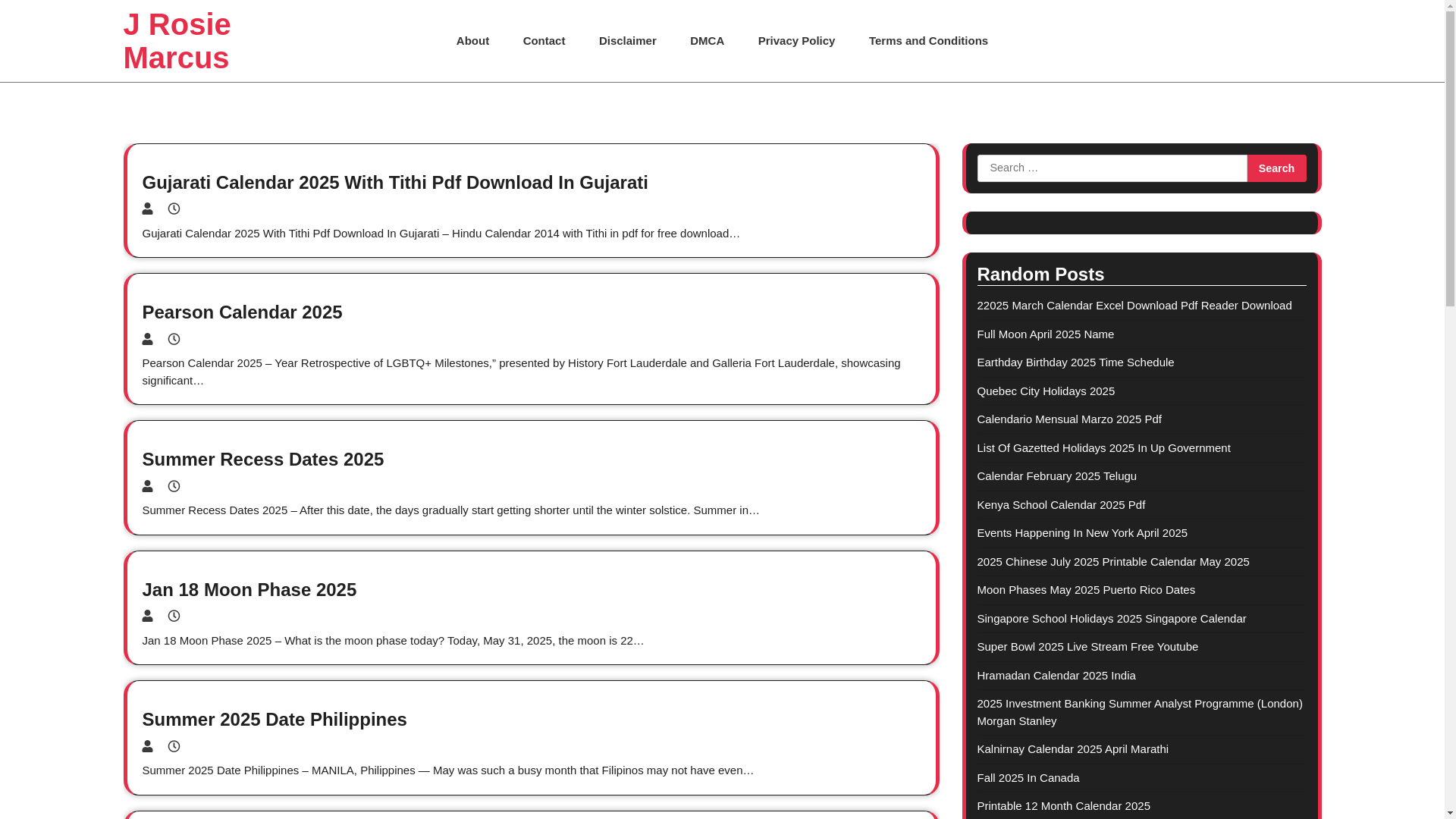Open Full Moon April 2025 Name link
The image size is (1456, 819).
pos(1045,334)
